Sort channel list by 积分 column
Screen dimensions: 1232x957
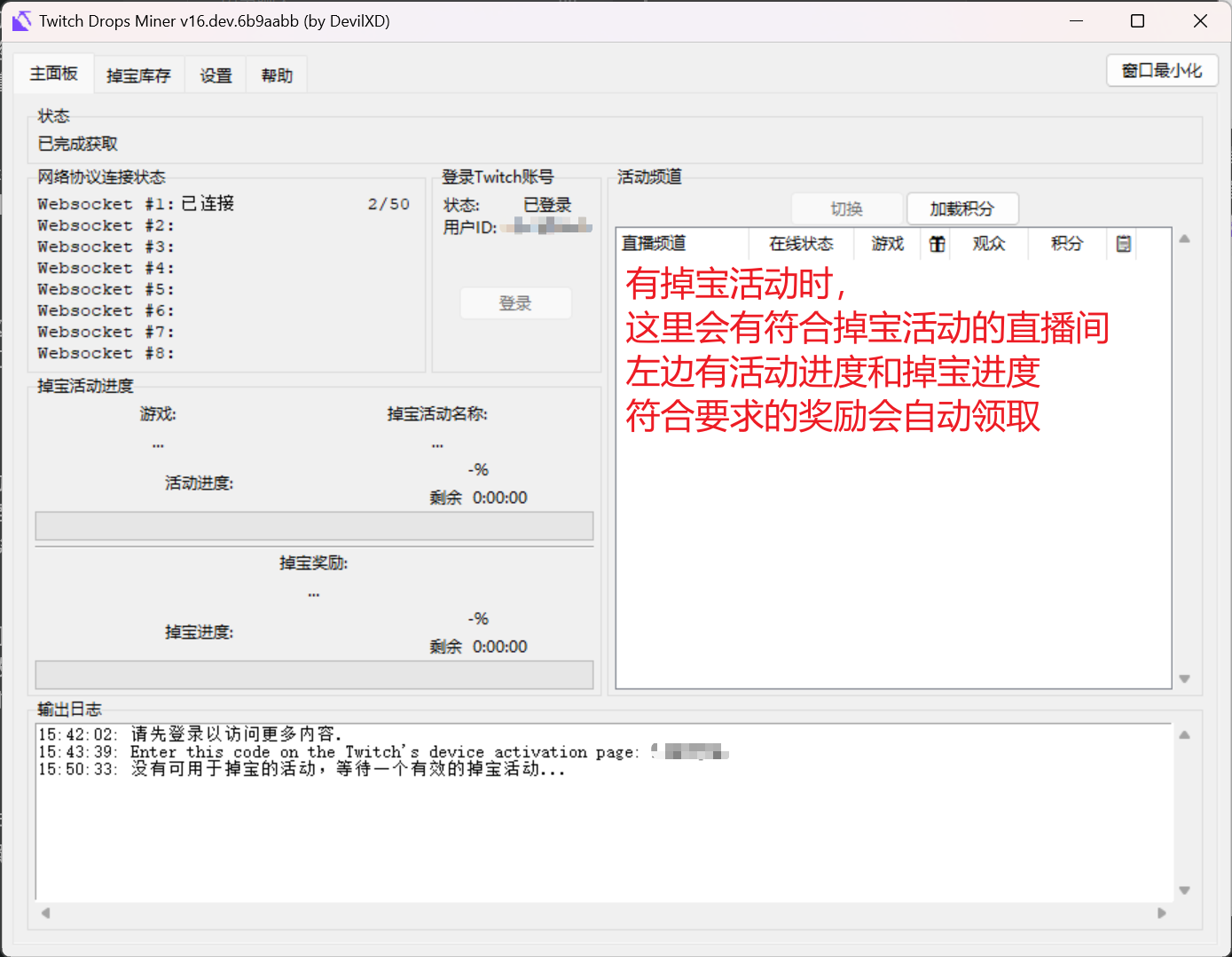1067,243
